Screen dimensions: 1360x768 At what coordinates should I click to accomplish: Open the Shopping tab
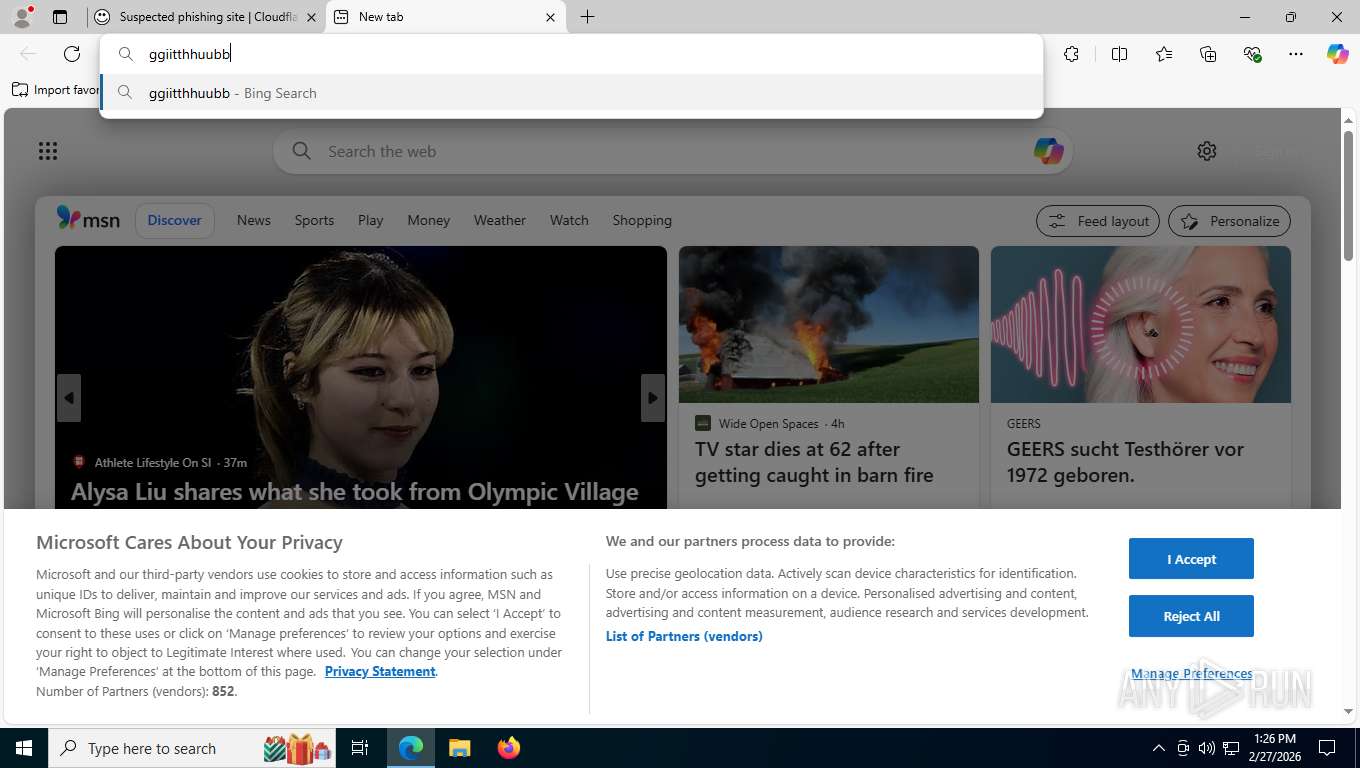(642, 220)
